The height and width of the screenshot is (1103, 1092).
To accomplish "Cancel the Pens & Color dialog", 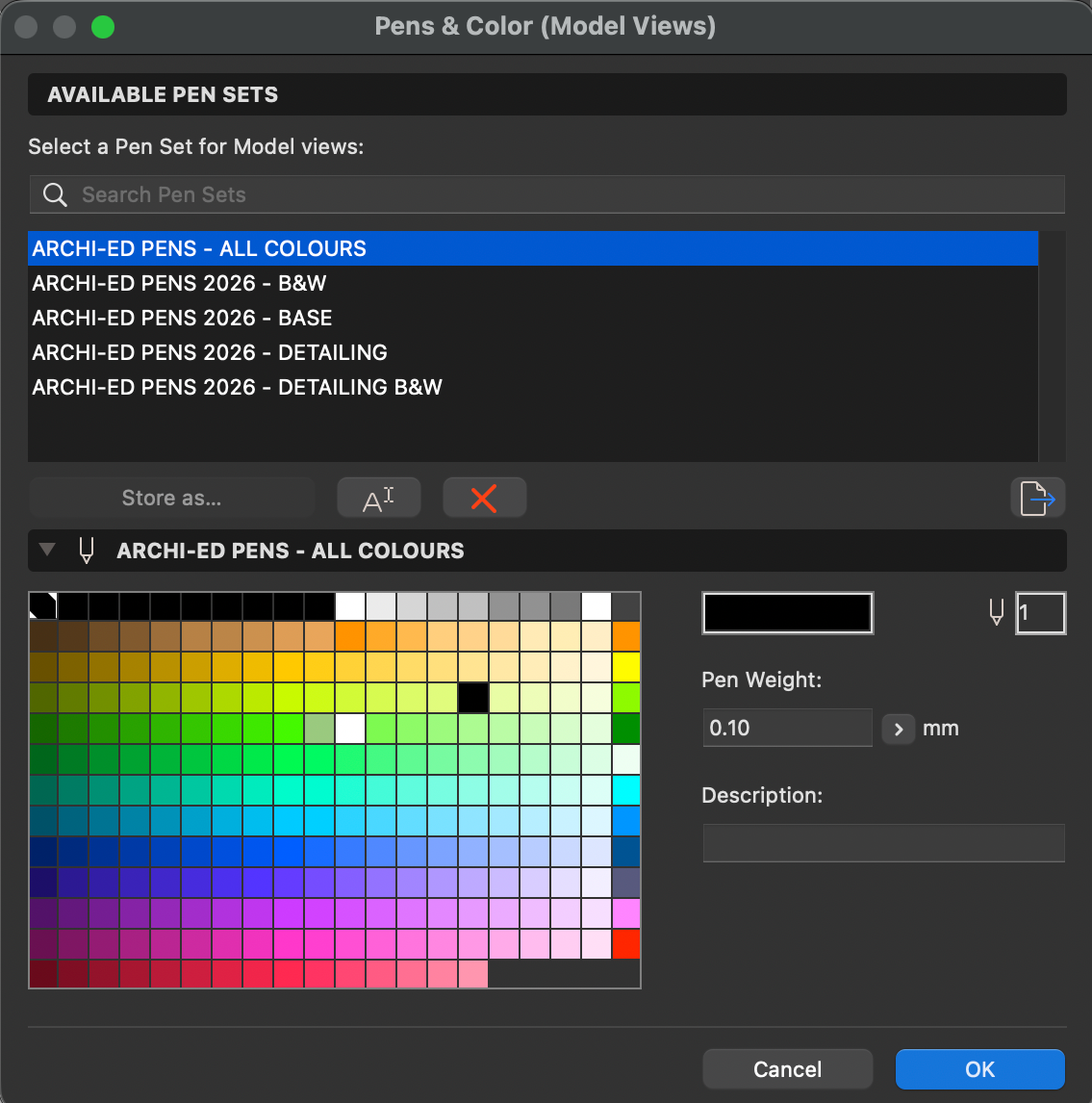I will [787, 1069].
